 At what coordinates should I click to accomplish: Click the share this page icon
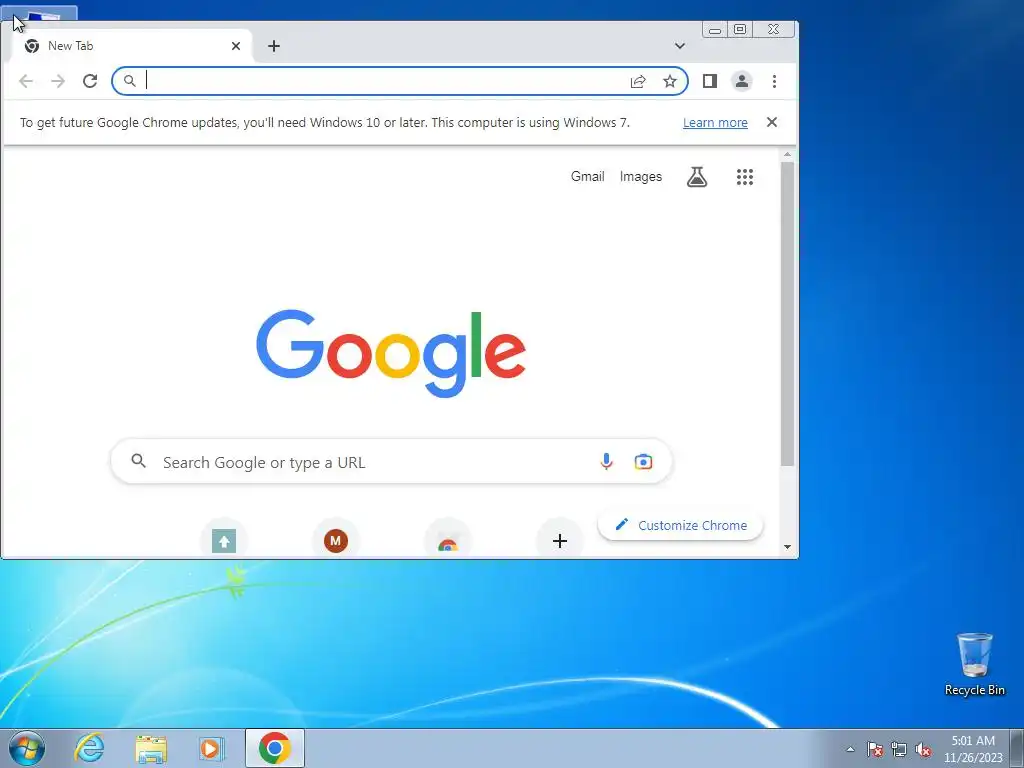tap(638, 81)
